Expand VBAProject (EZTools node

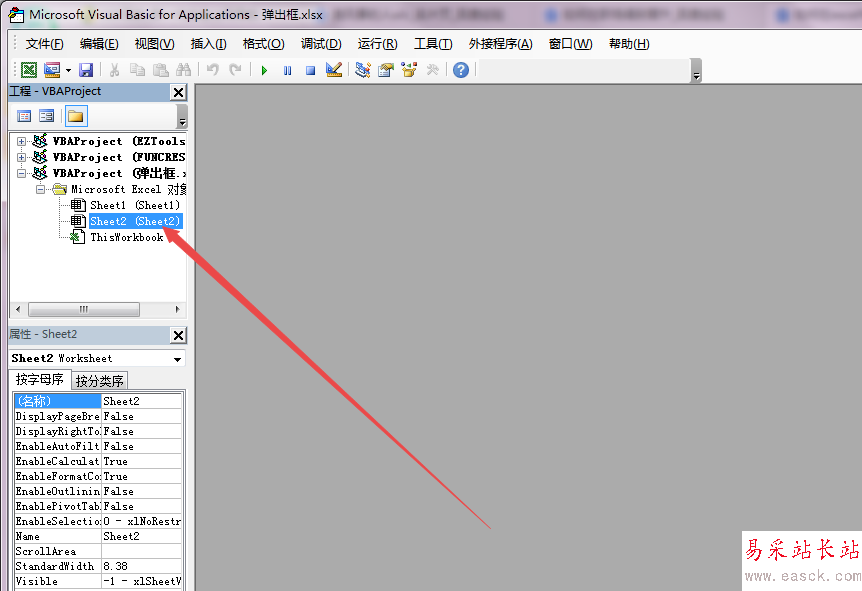tap(21, 141)
